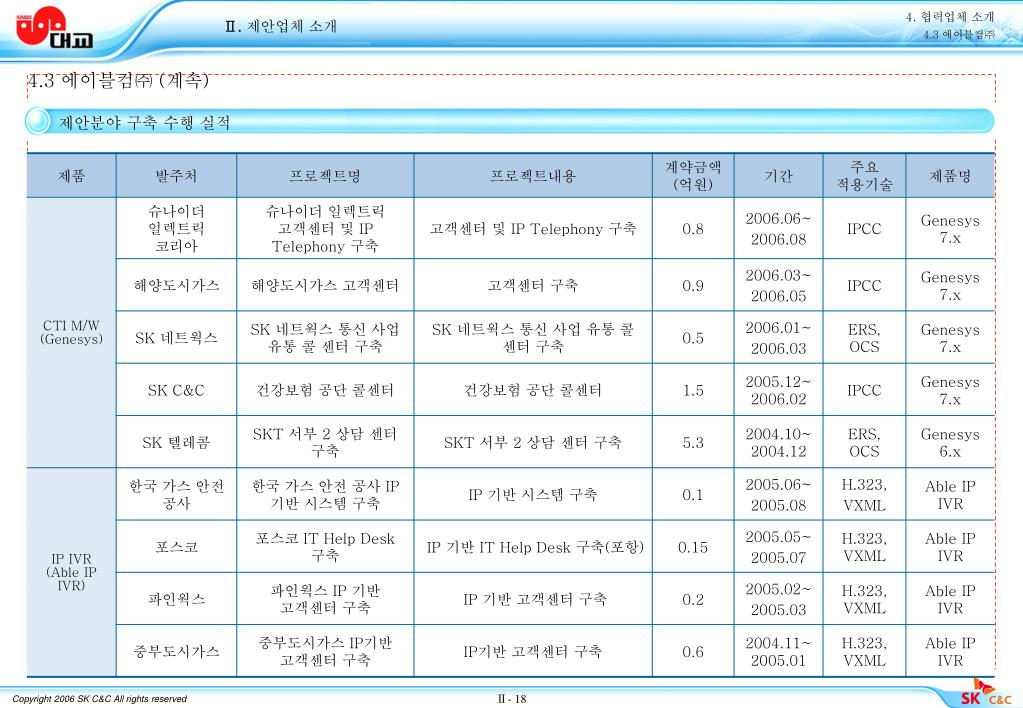Viewport: 1023px width, 708px height.
Task: Click the client cell '중부도시가스'
Action: point(176,651)
